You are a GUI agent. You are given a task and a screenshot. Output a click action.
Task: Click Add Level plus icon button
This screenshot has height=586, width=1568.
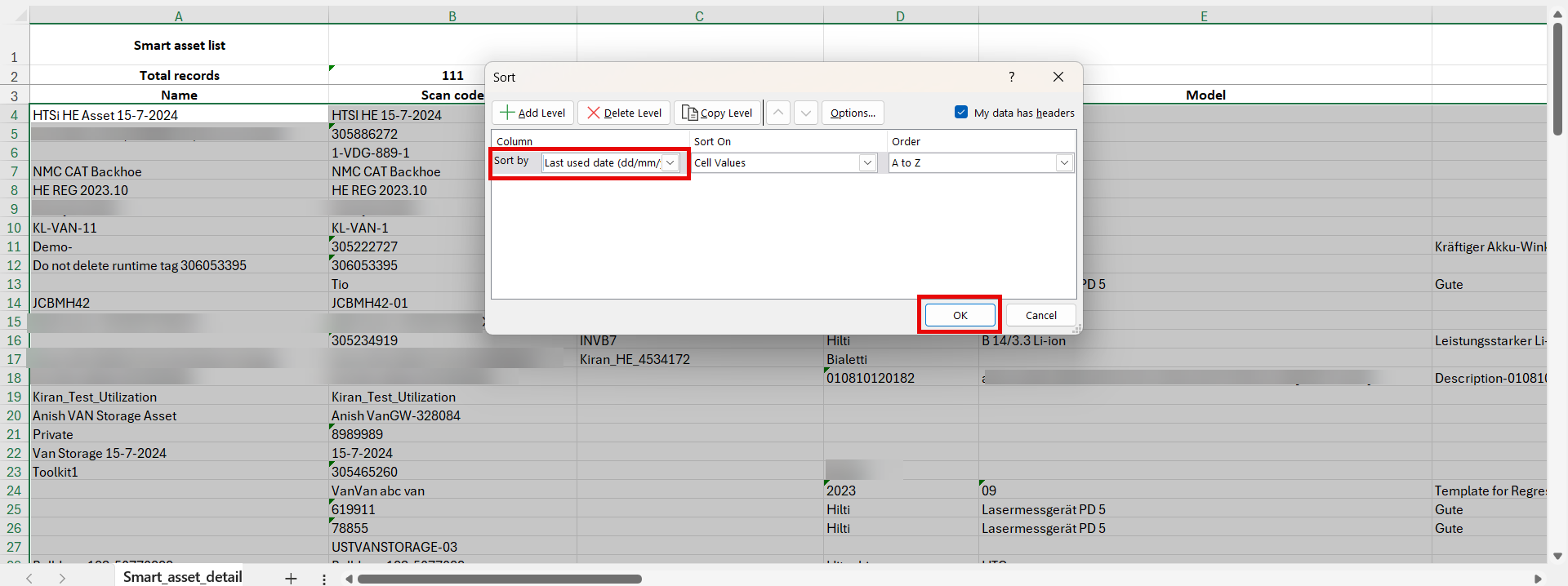(533, 113)
